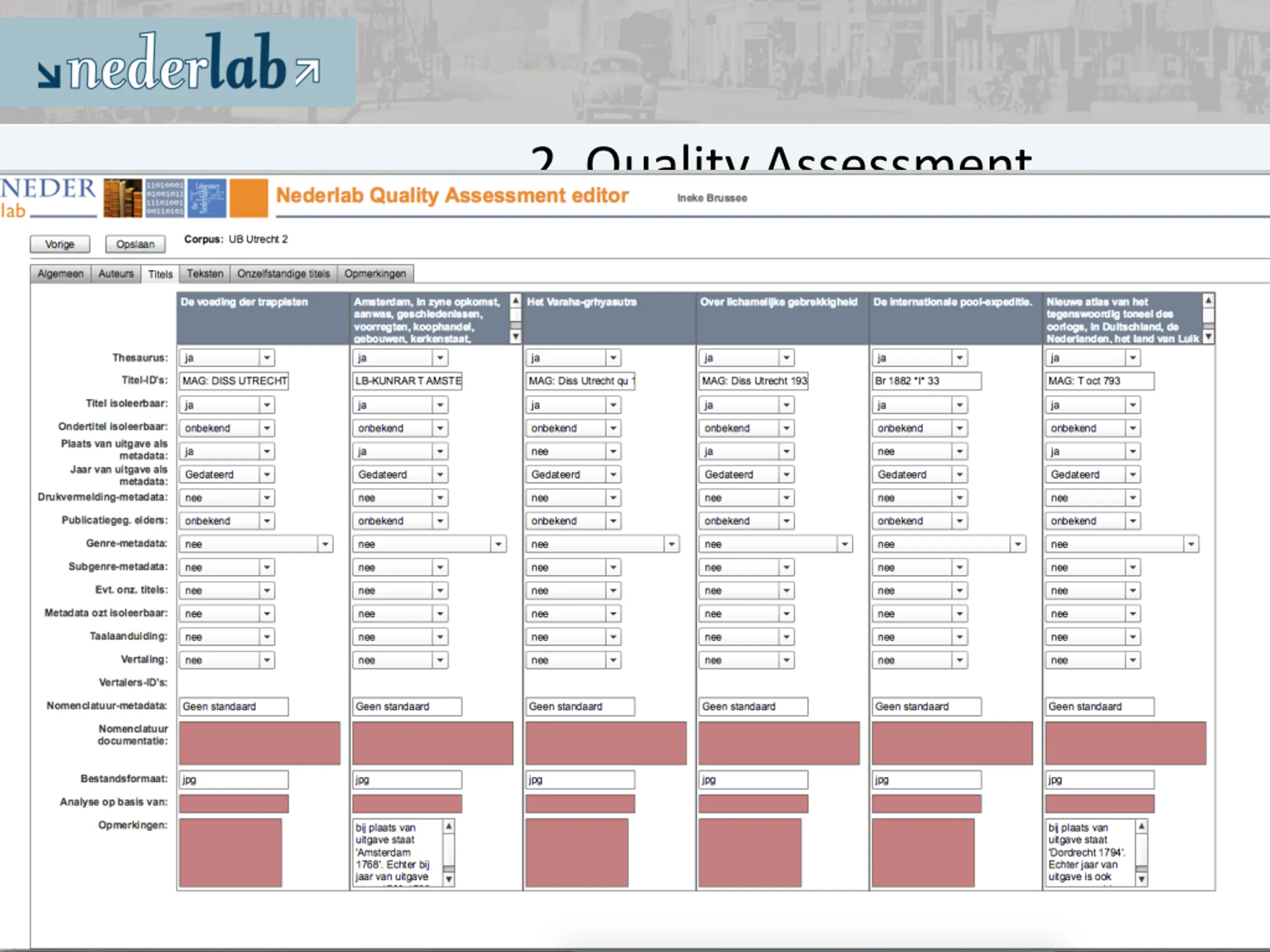Screen dimensions: 1270x952
Task: Click Bestandsformaat jpg field in Nieuwe atlas column
Action: click(x=1100, y=780)
